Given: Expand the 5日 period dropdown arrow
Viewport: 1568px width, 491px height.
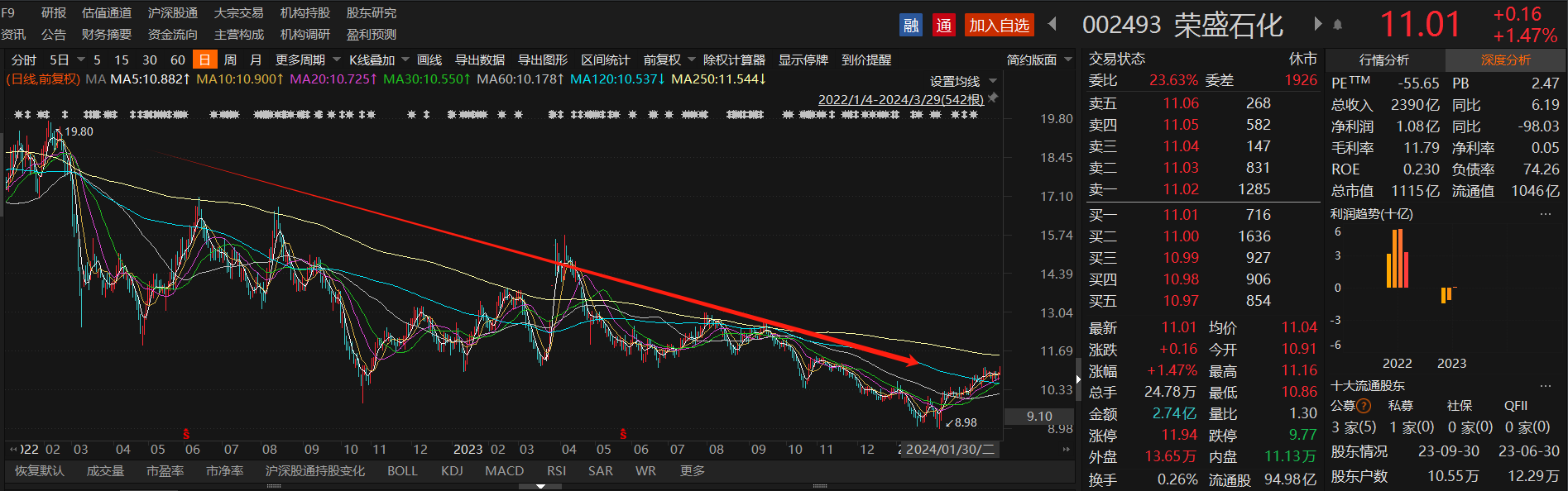Looking at the screenshot, I should click(x=81, y=60).
